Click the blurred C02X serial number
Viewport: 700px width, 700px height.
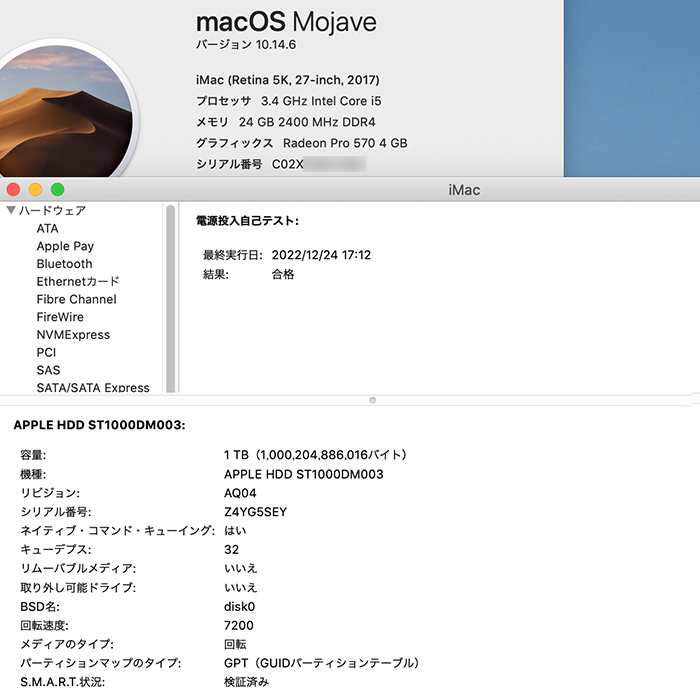pos(319,164)
